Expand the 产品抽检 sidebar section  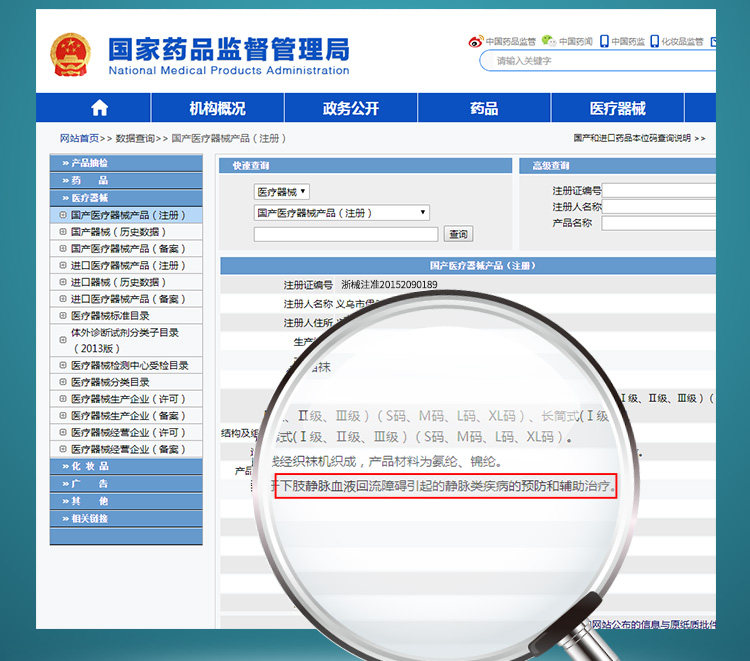[126, 163]
